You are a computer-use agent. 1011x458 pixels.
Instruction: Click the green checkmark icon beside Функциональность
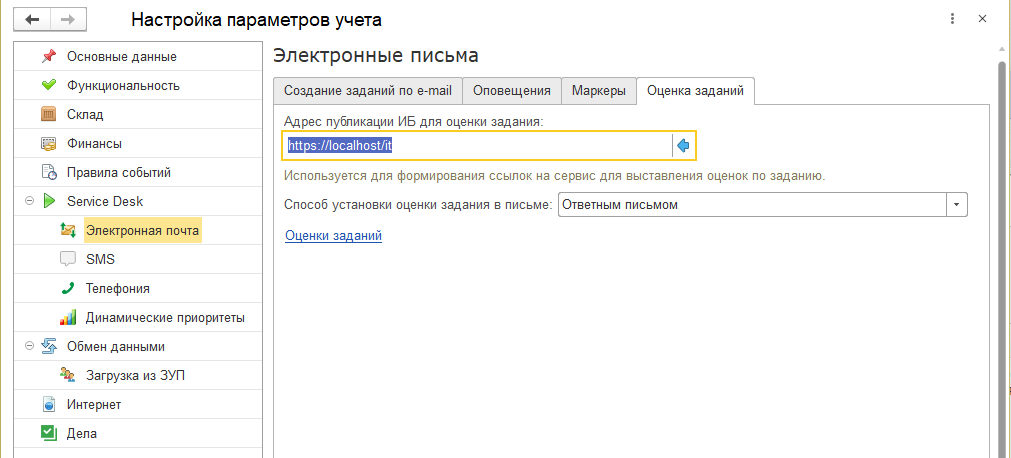[x=48, y=85]
